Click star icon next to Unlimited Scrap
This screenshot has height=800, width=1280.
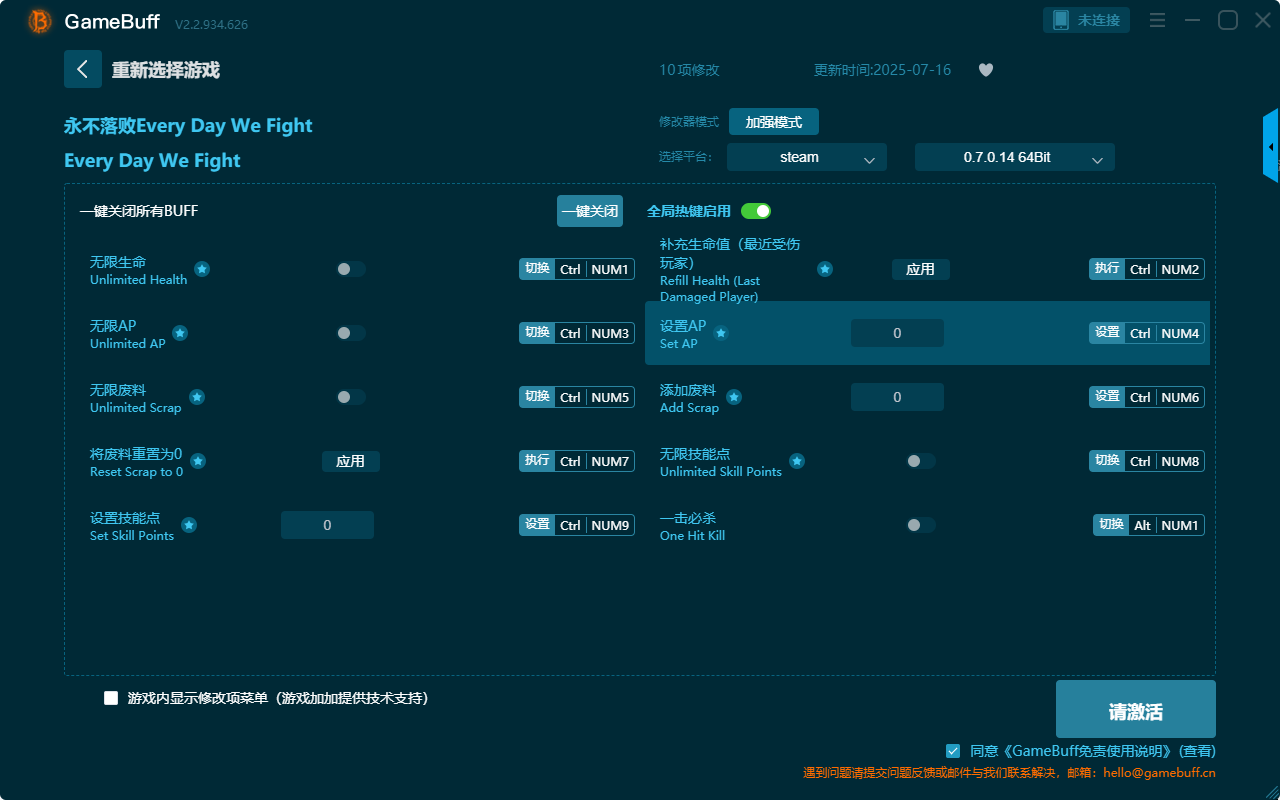[197, 397]
